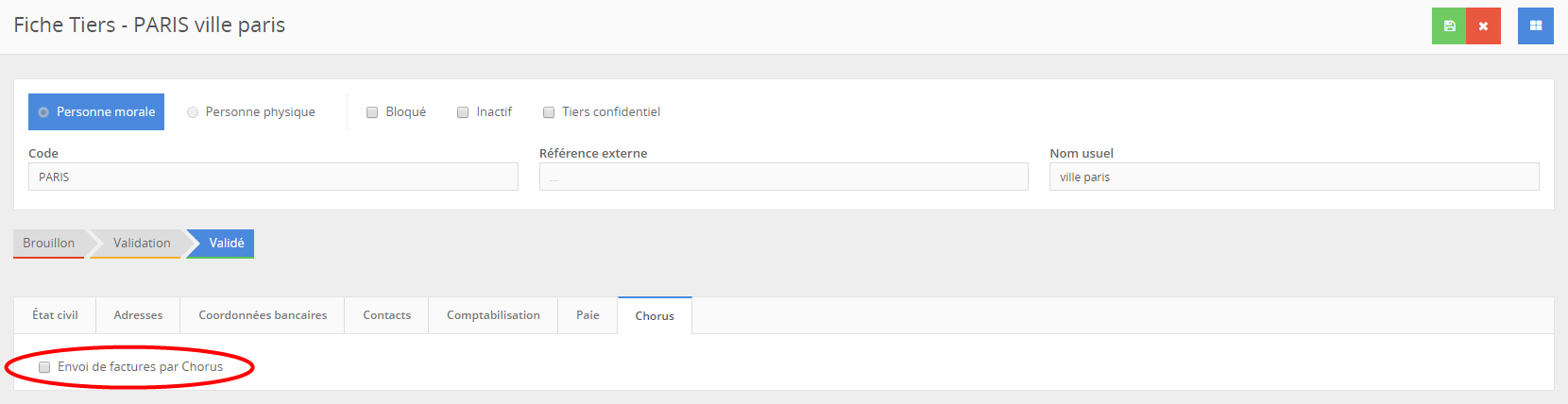Click the Validé status step
The width and height of the screenshot is (1568, 404).
tap(227, 244)
